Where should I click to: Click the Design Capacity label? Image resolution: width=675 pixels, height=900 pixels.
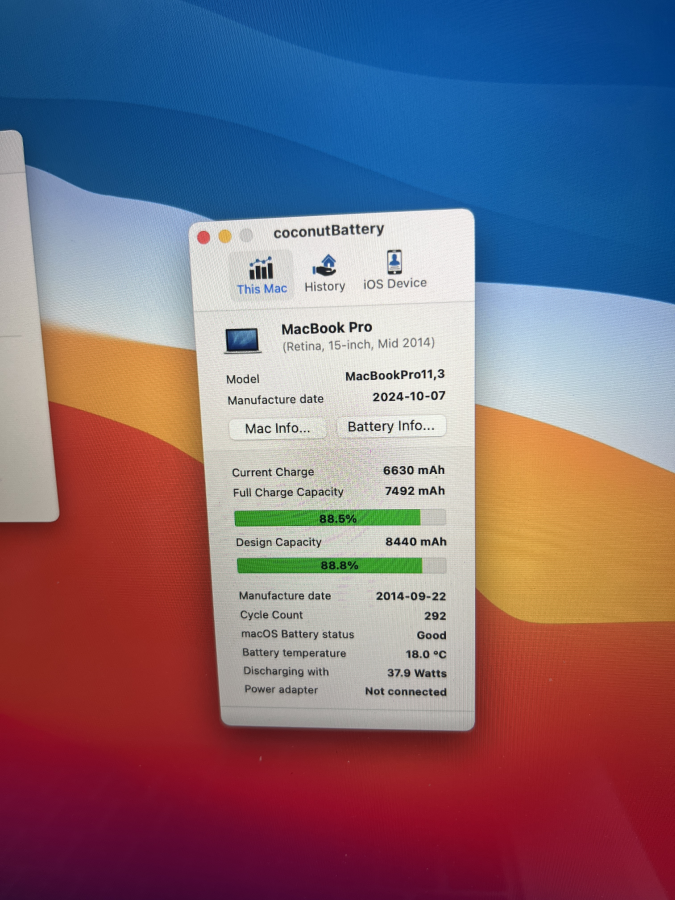coord(278,542)
